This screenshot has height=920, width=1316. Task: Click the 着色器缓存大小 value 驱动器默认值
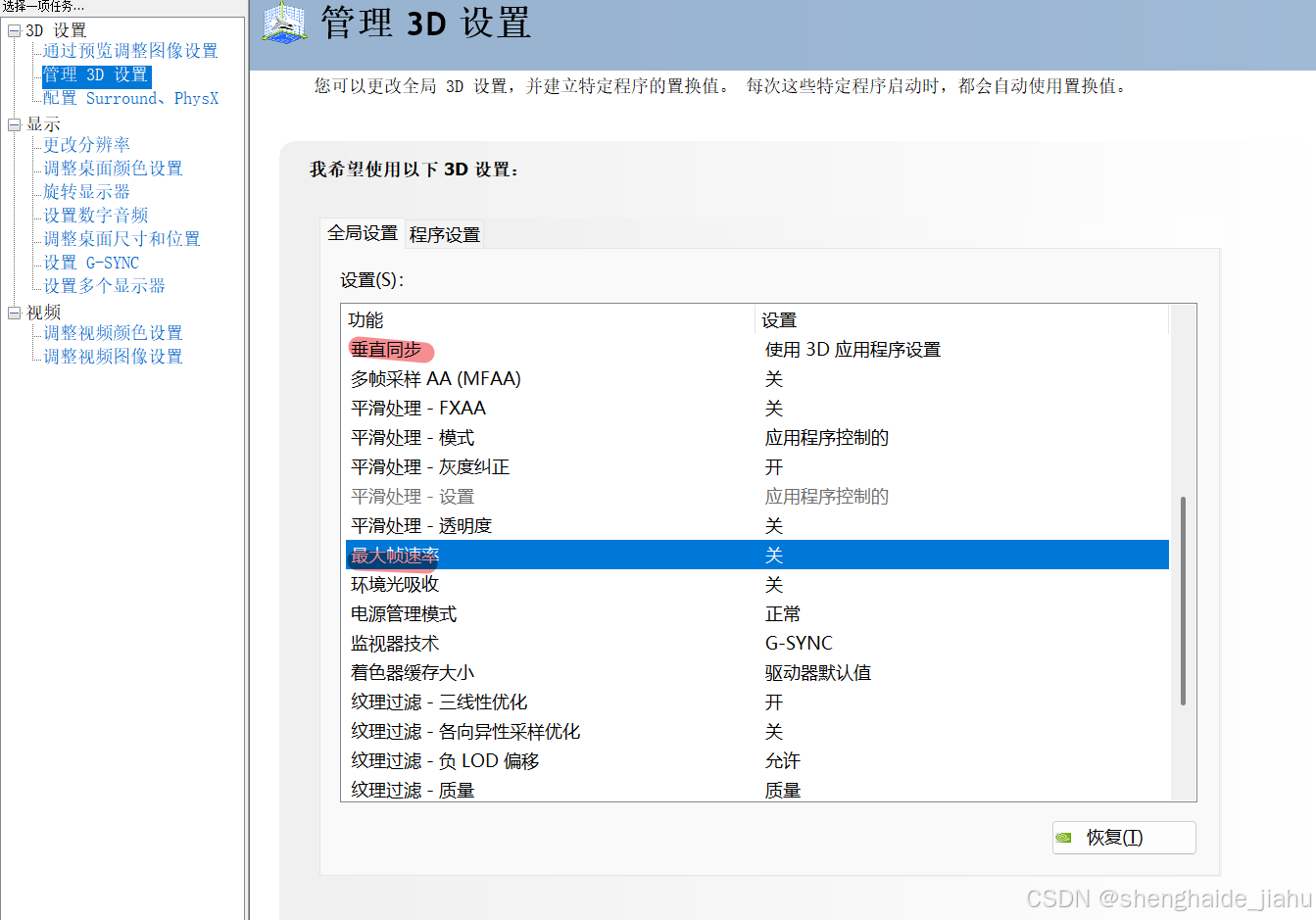coord(818,673)
